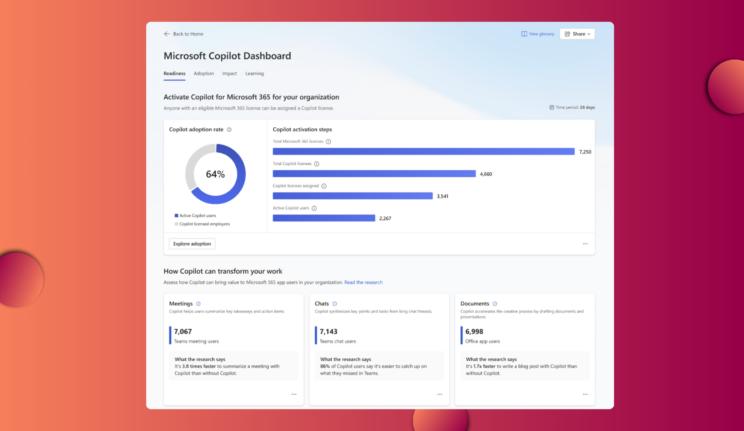744x431 pixels.
Task: Select the Readiness tab
Action: (x=174, y=74)
